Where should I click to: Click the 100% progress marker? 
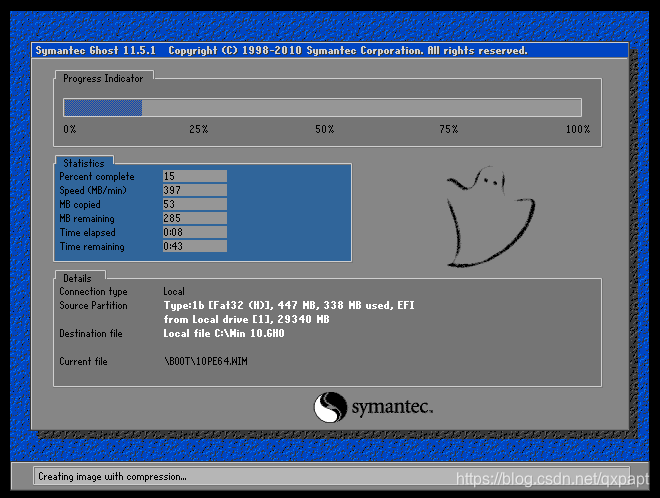point(578,129)
